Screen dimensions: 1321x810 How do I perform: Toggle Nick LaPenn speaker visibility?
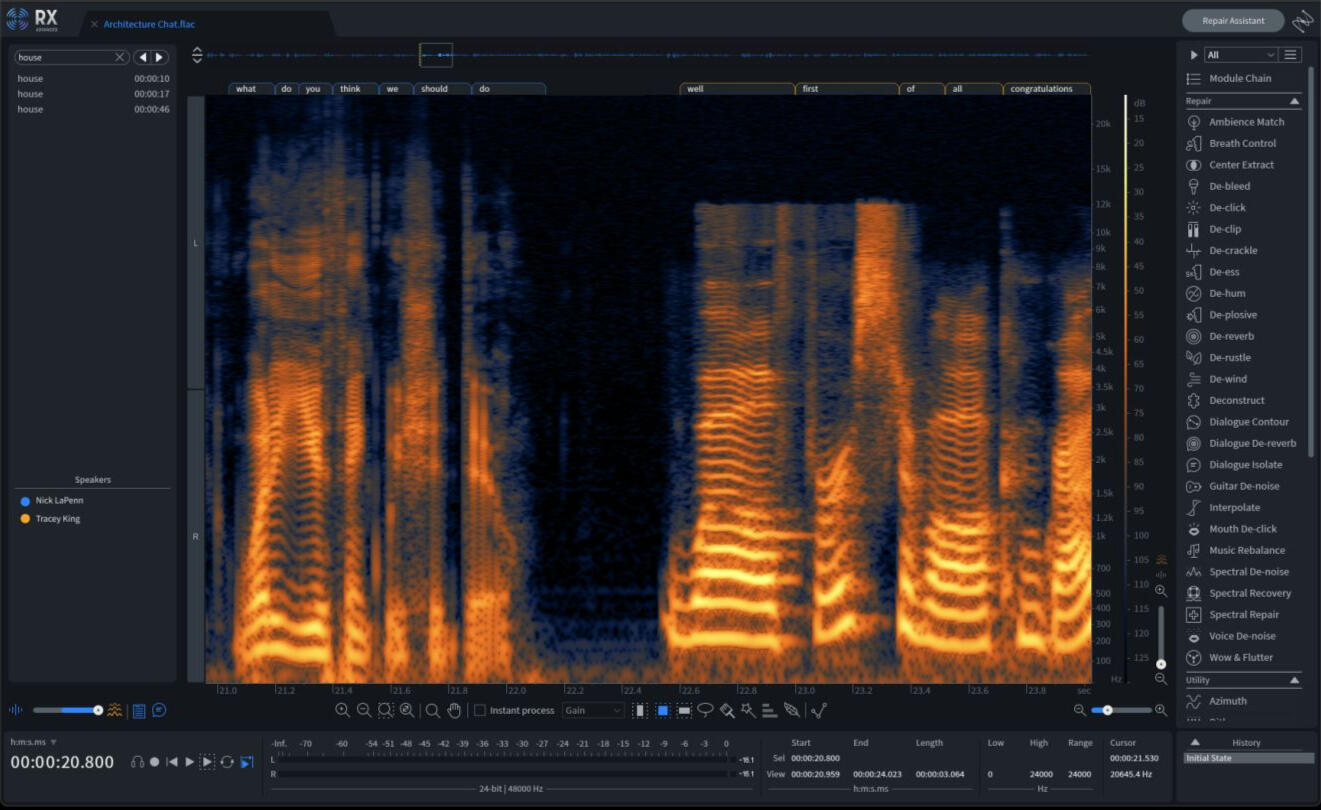pos(25,500)
